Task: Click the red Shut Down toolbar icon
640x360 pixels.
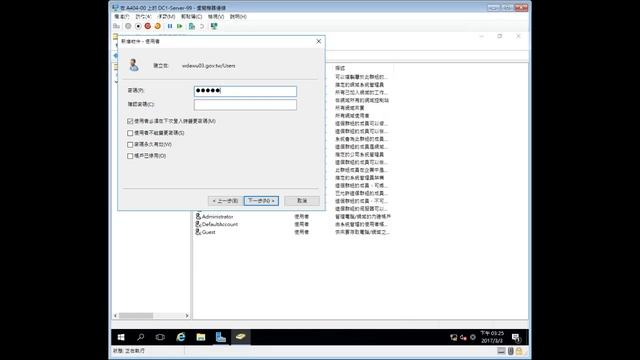Action: coord(148,26)
